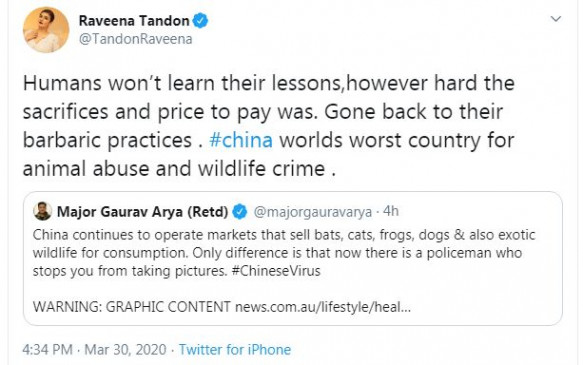Click the quoted tweet card border area
583x365 pixels.
pyautogui.click(x=293, y=258)
